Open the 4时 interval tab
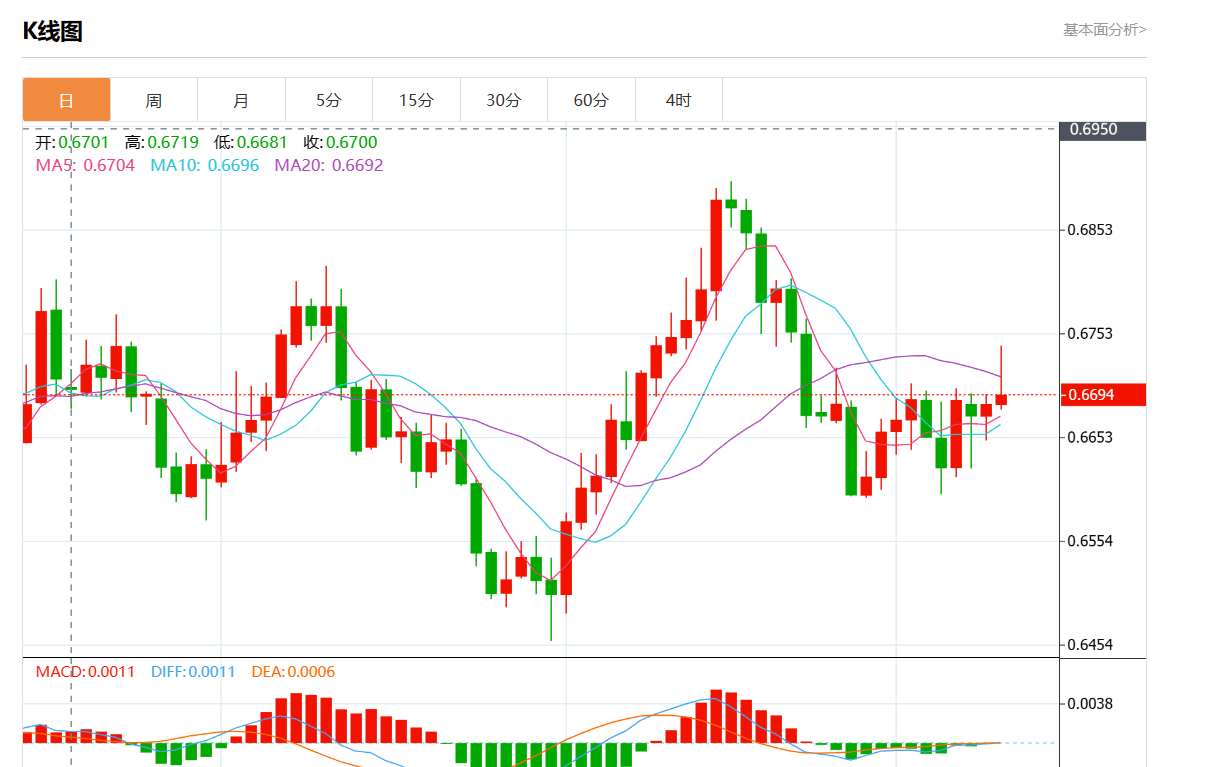The height and width of the screenshot is (767, 1211). (x=678, y=100)
